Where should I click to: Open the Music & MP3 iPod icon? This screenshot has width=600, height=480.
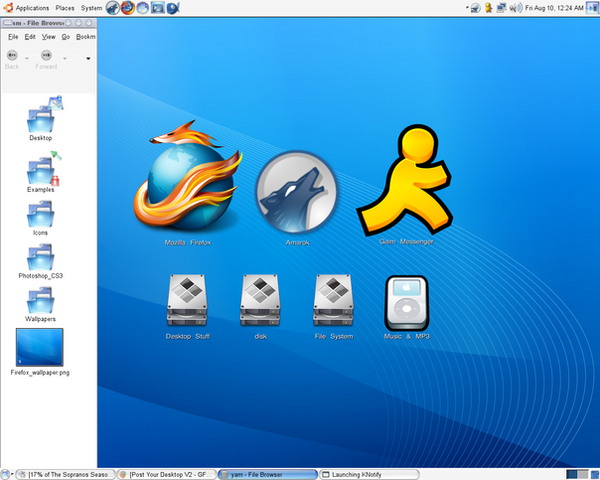[407, 303]
